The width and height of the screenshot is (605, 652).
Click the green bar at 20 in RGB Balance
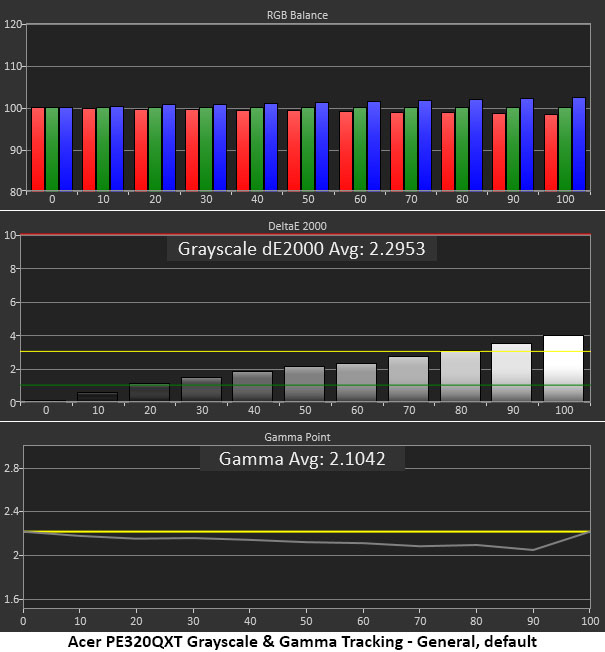pos(155,149)
